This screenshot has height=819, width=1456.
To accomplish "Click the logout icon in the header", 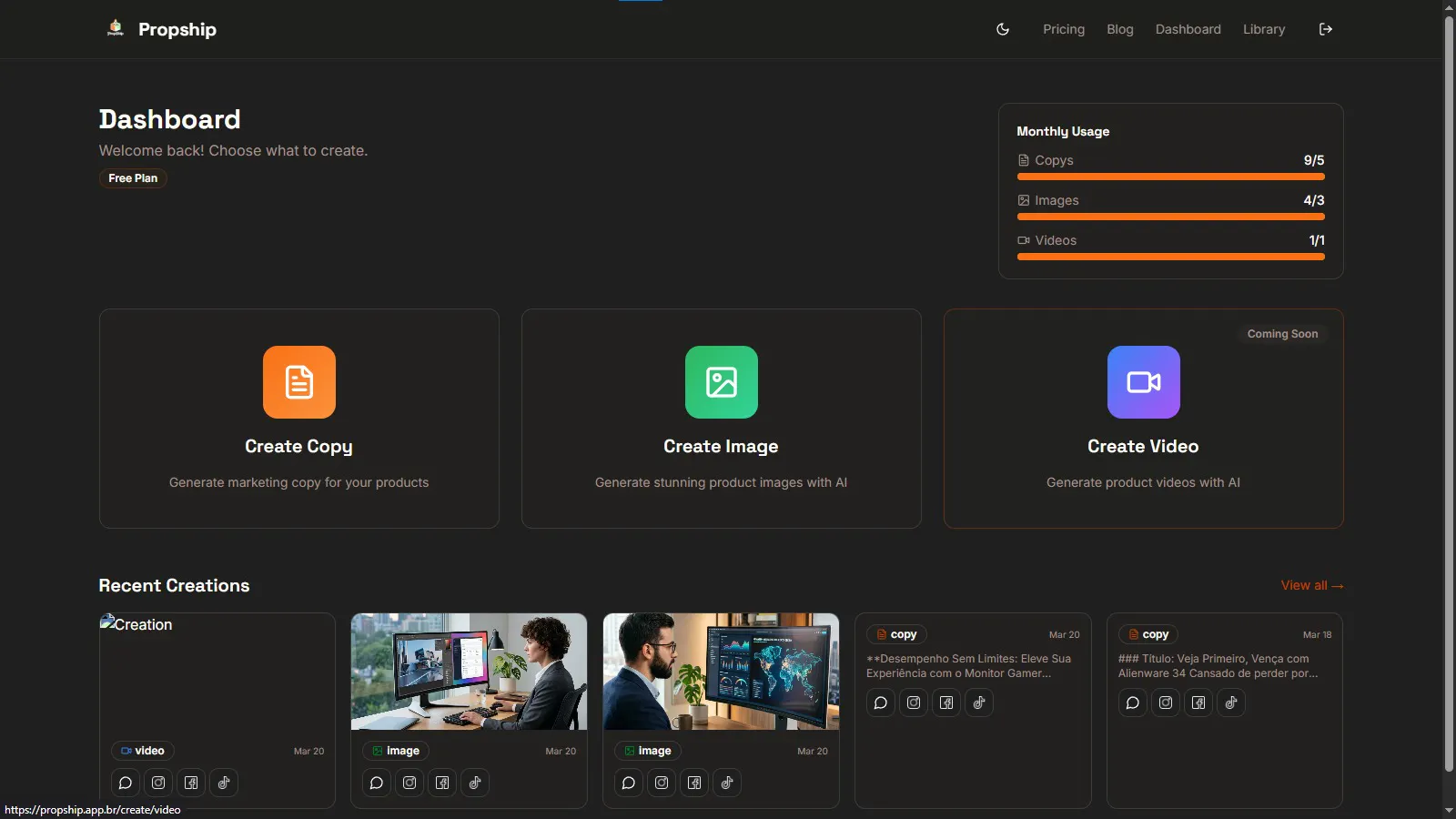I will [x=1326, y=29].
